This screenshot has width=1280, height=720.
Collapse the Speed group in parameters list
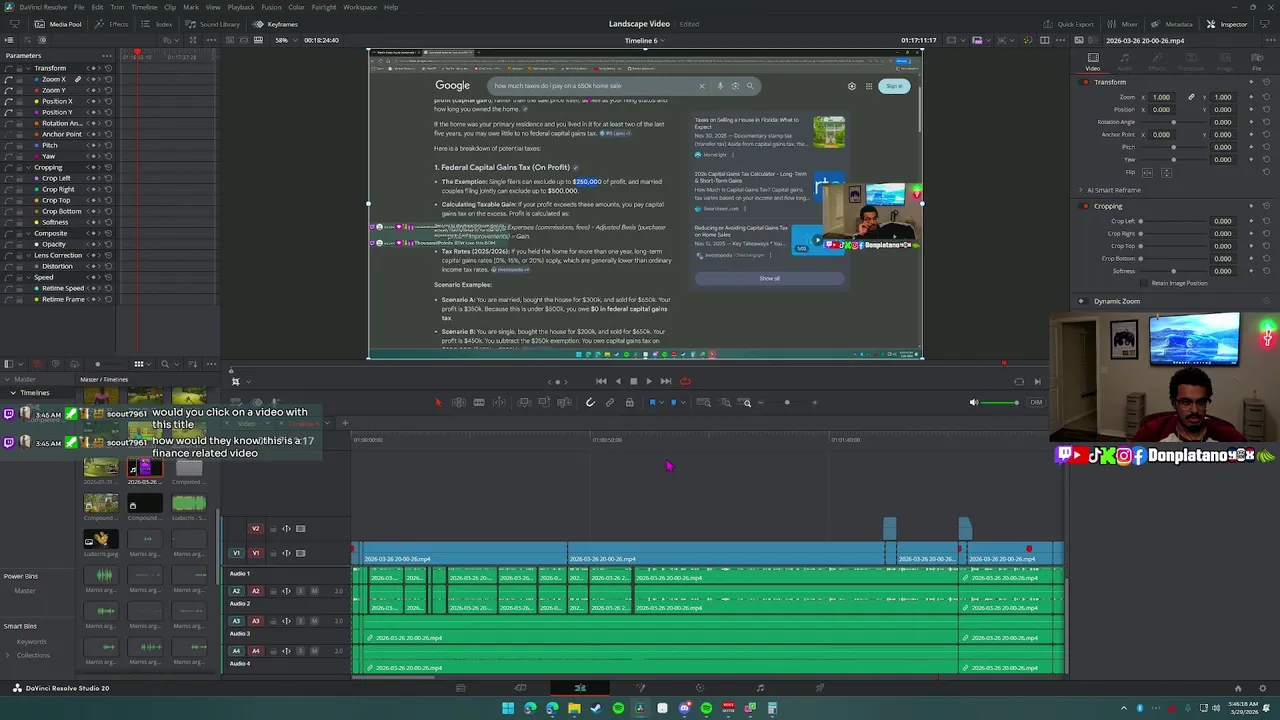click(x=29, y=277)
